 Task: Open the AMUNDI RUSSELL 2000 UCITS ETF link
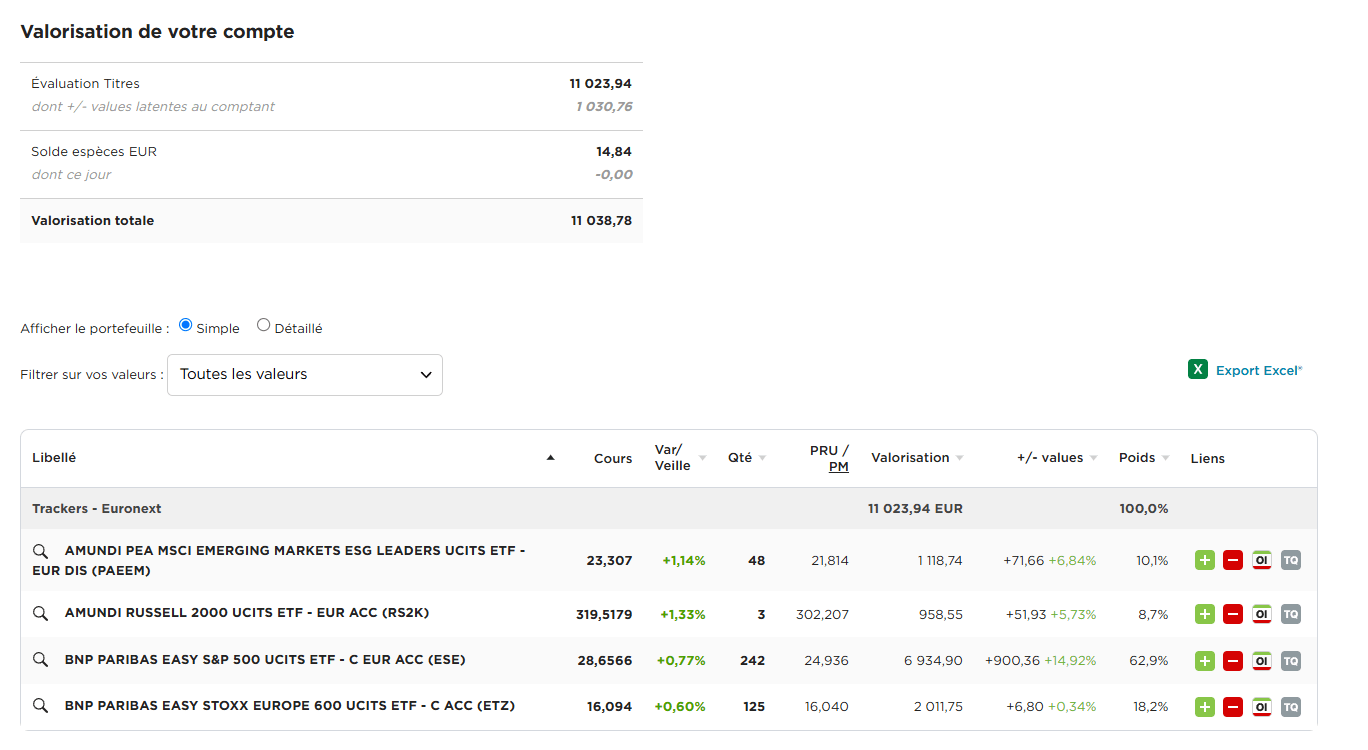click(x=247, y=613)
